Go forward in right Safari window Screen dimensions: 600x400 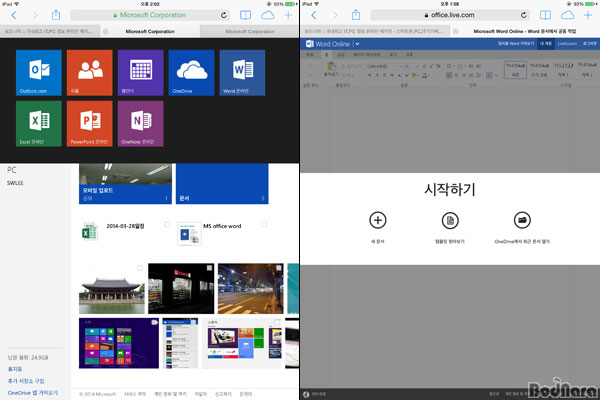coord(335,15)
